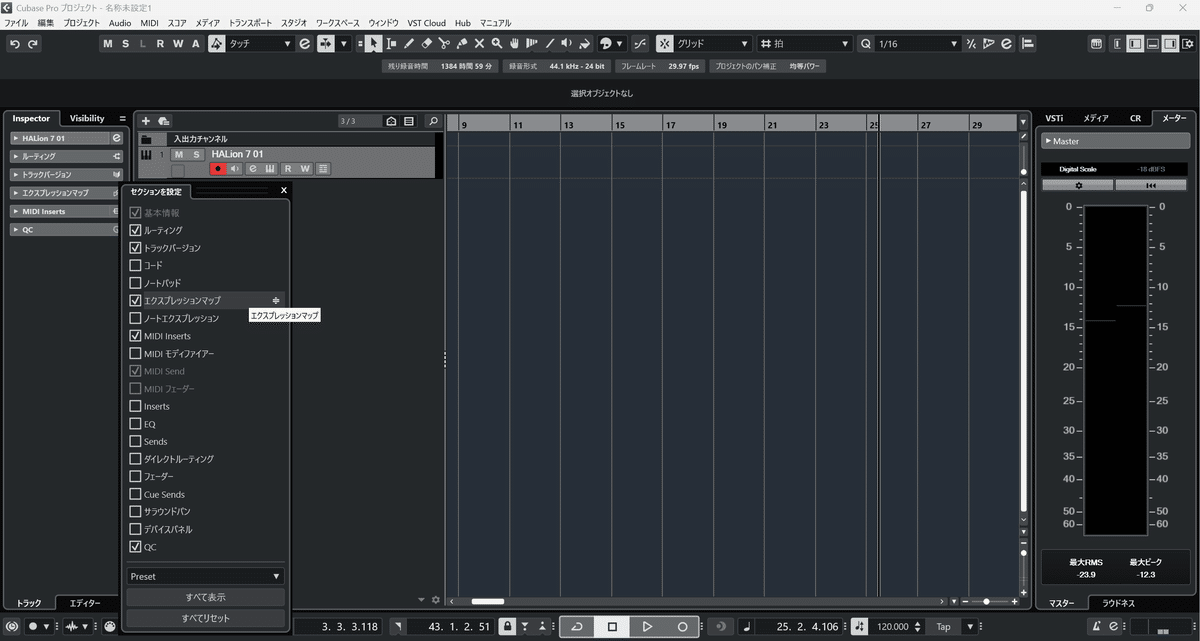Select the Object Selection arrow tool
The width and height of the screenshot is (1200, 641).
coord(373,44)
